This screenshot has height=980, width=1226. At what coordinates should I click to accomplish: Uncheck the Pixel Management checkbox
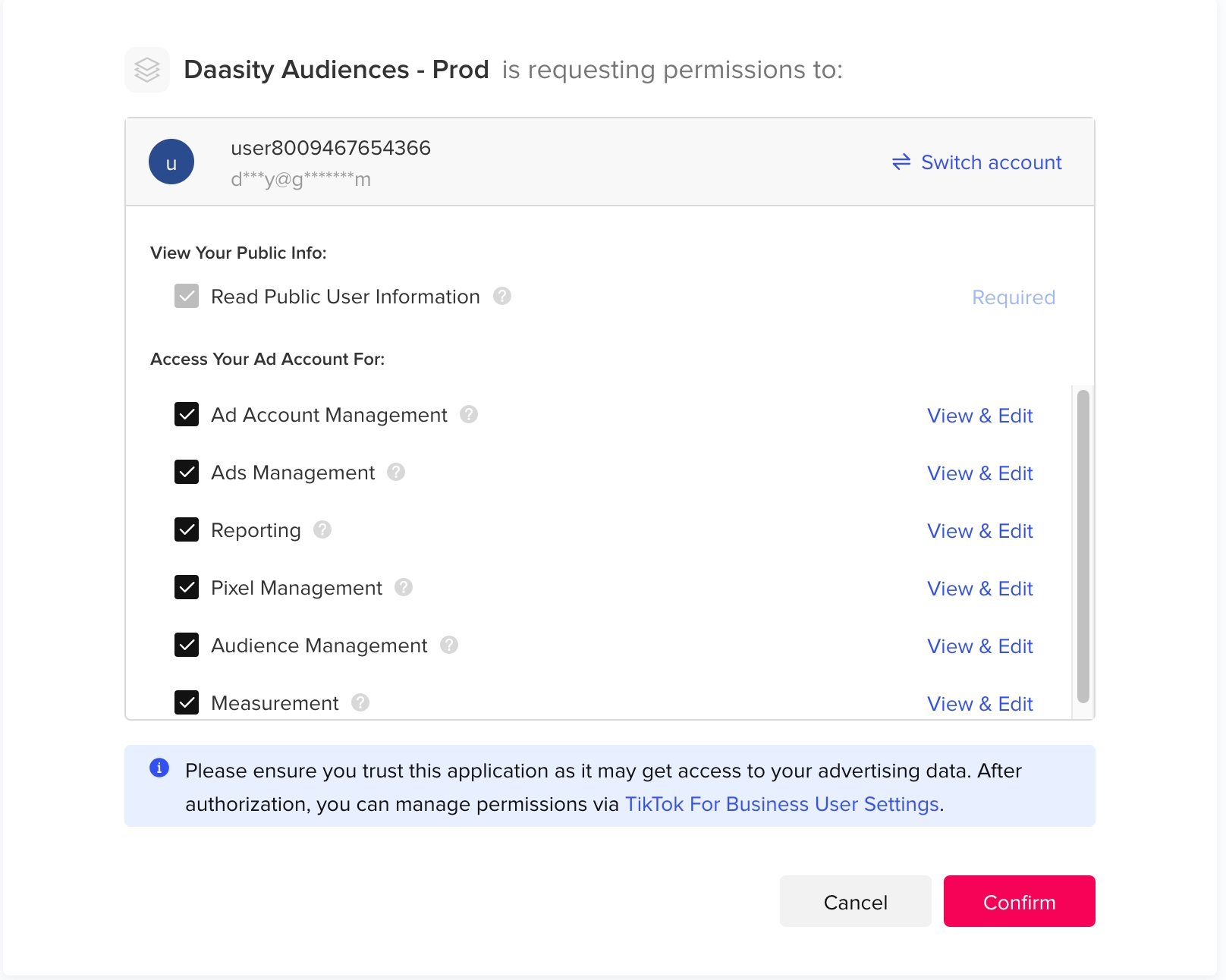pyautogui.click(x=187, y=587)
